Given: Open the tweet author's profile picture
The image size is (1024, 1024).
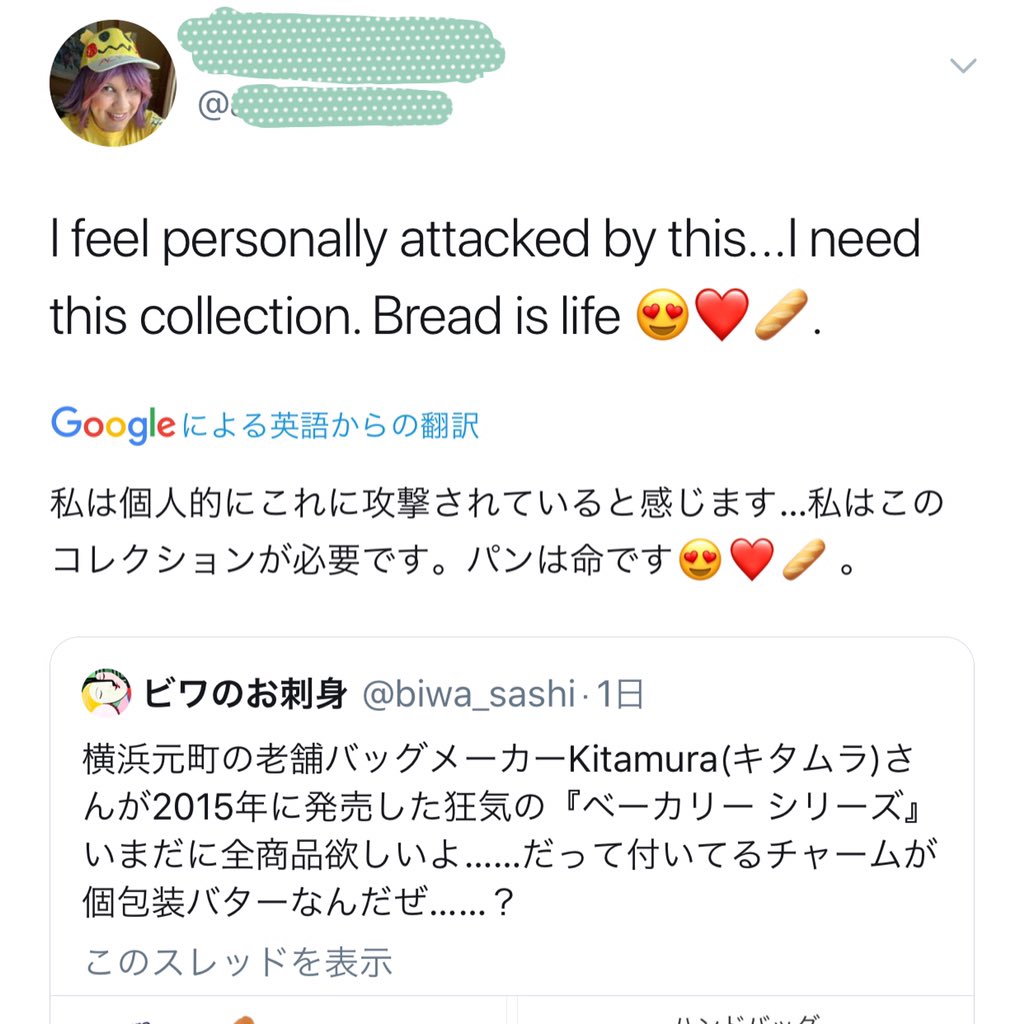Looking at the screenshot, I should (112, 84).
